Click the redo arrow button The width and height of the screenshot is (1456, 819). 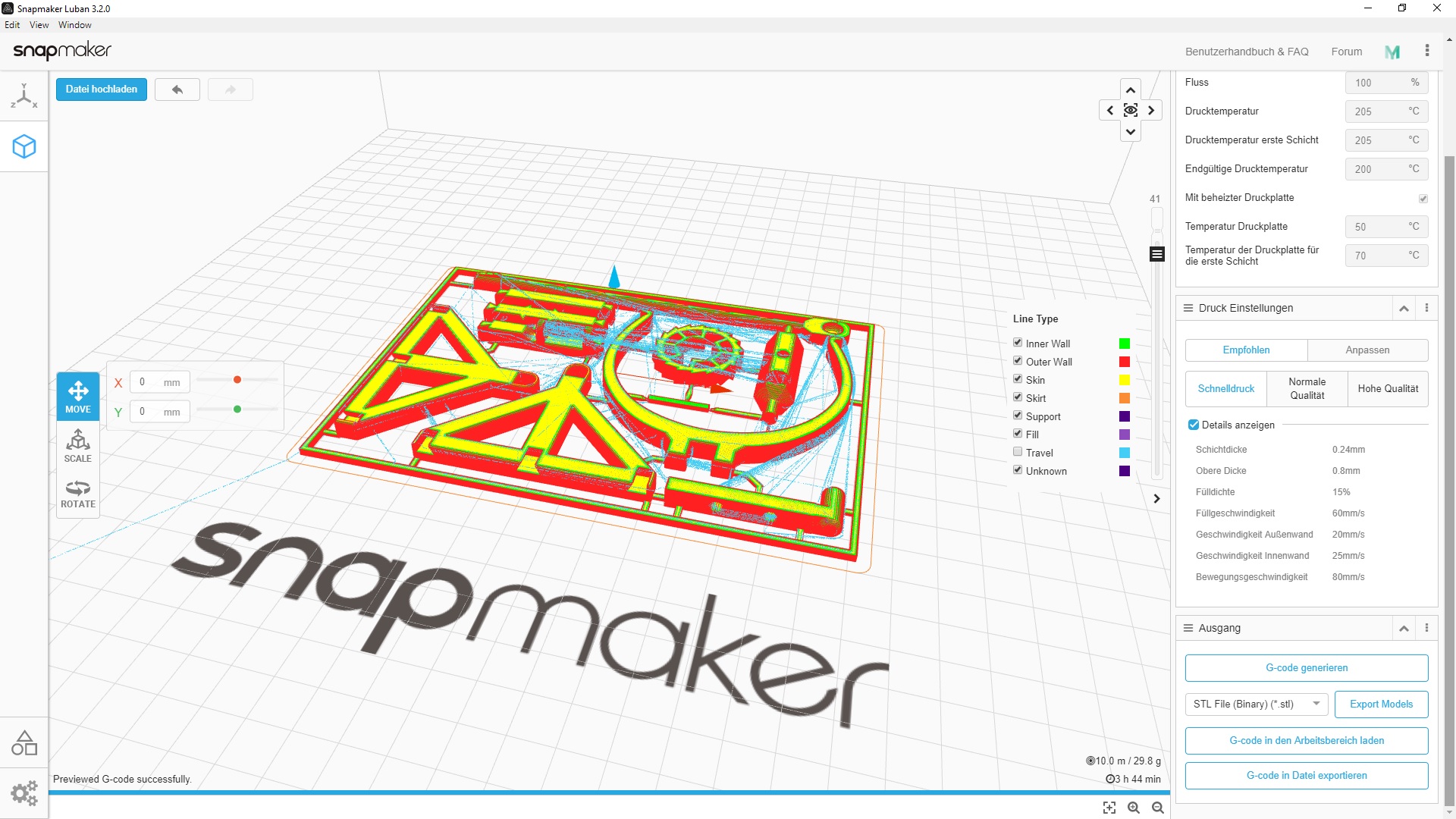pyautogui.click(x=231, y=89)
